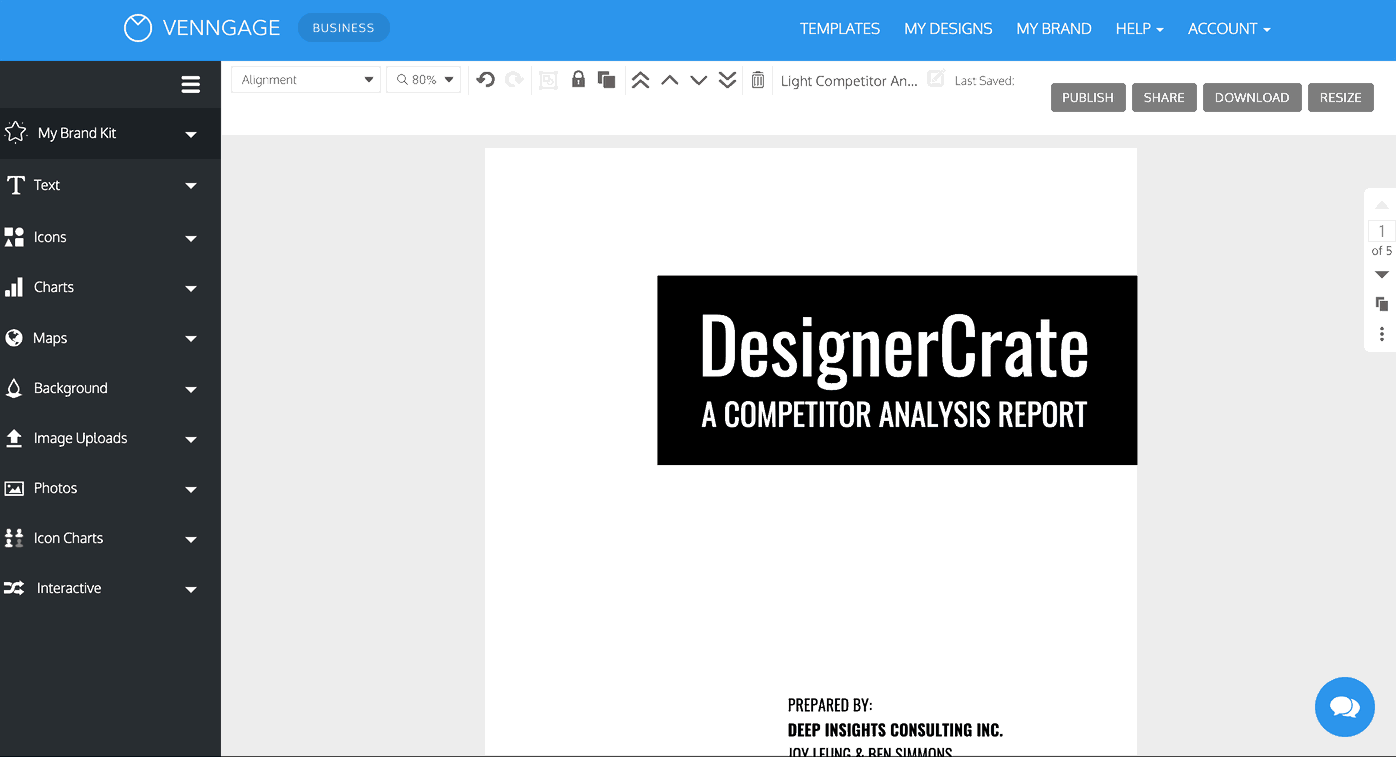Open page options three-dot menu
Screen dimensions: 1396x757
pos(1382,334)
